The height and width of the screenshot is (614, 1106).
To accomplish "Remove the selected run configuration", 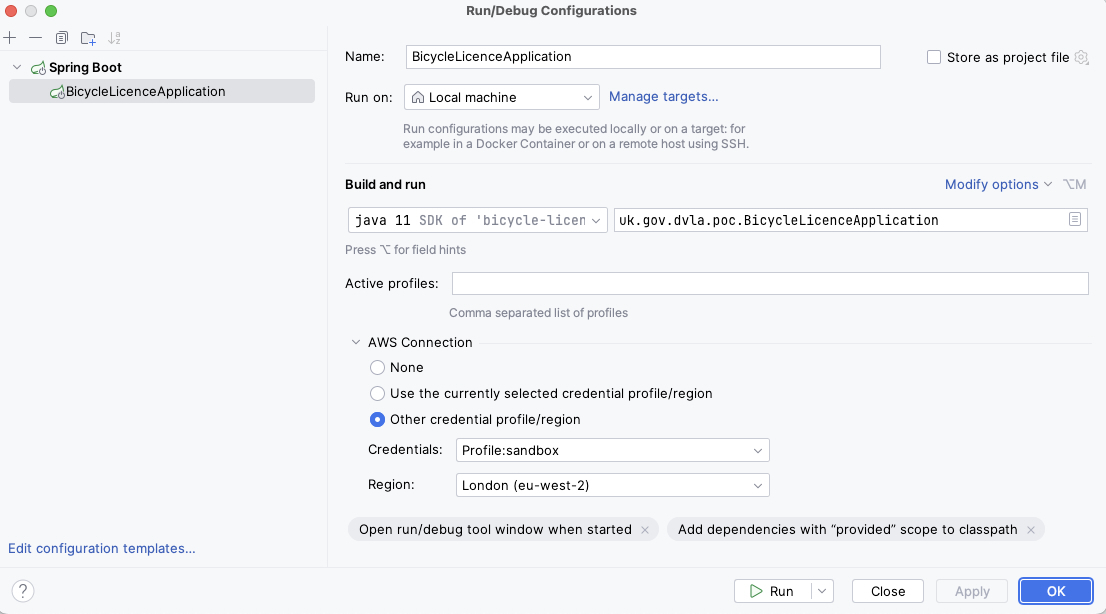I will pyautogui.click(x=34, y=37).
